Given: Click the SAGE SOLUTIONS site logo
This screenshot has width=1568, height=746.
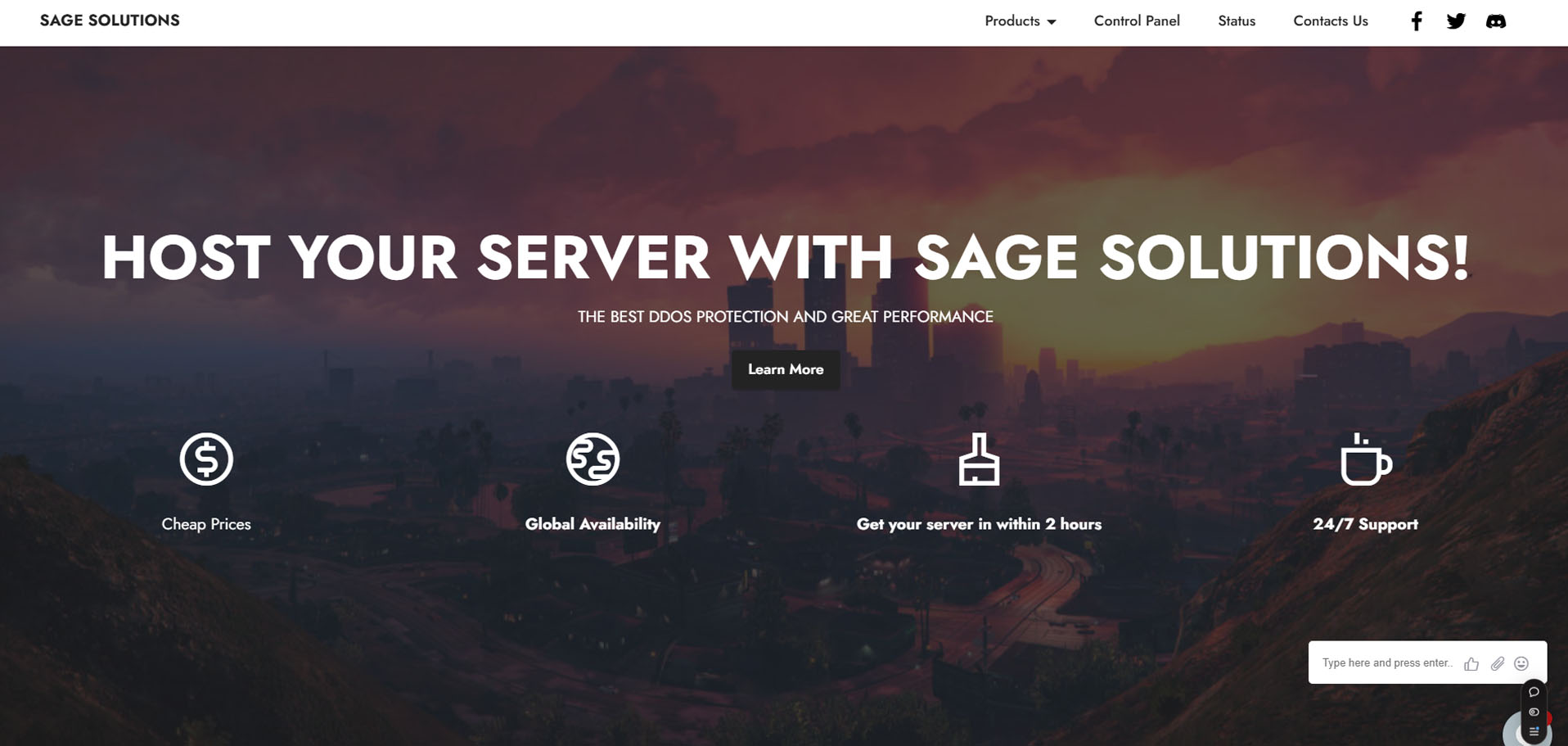Looking at the screenshot, I should coord(110,20).
